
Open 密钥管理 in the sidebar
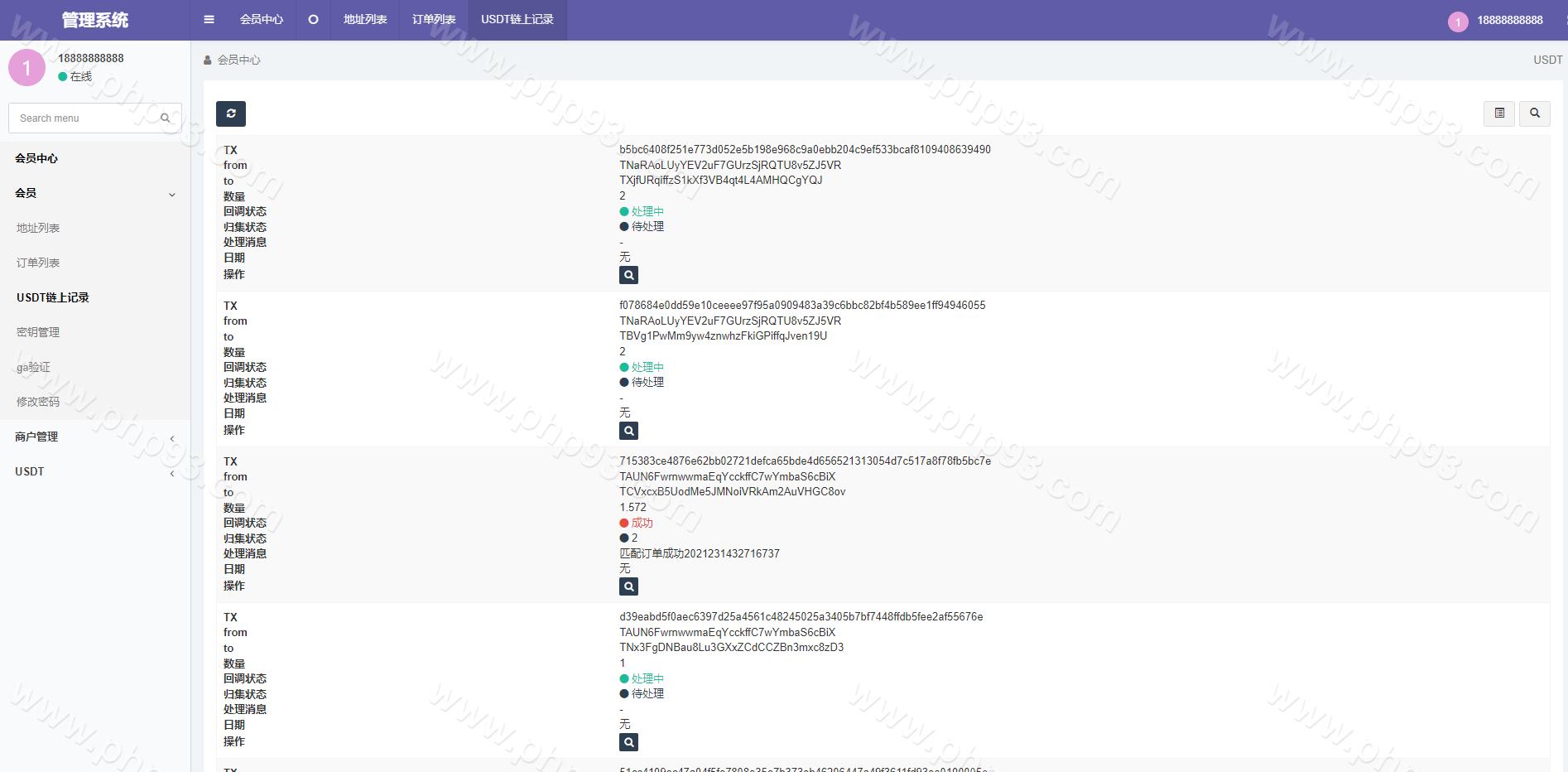38,332
